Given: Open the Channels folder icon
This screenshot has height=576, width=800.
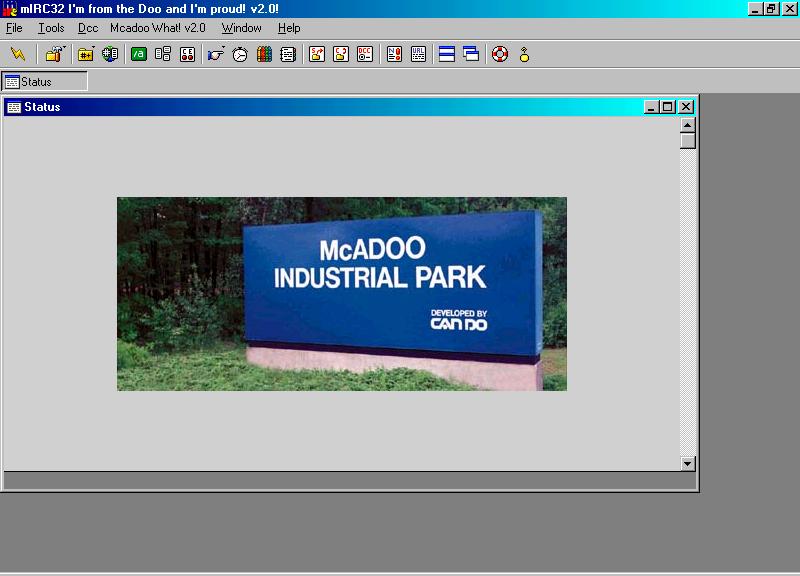Looking at the screenshot, I should tap(86, 54).
